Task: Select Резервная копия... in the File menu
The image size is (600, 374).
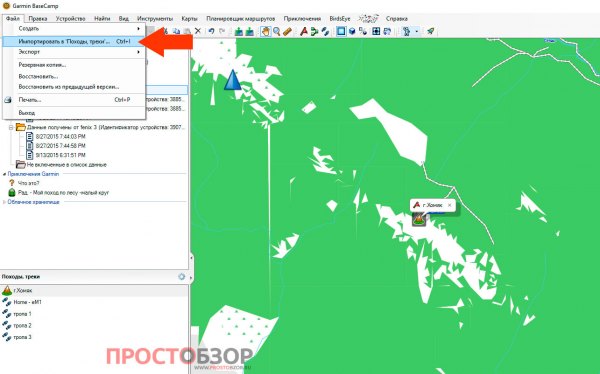Action: click(x=74, y=65)
